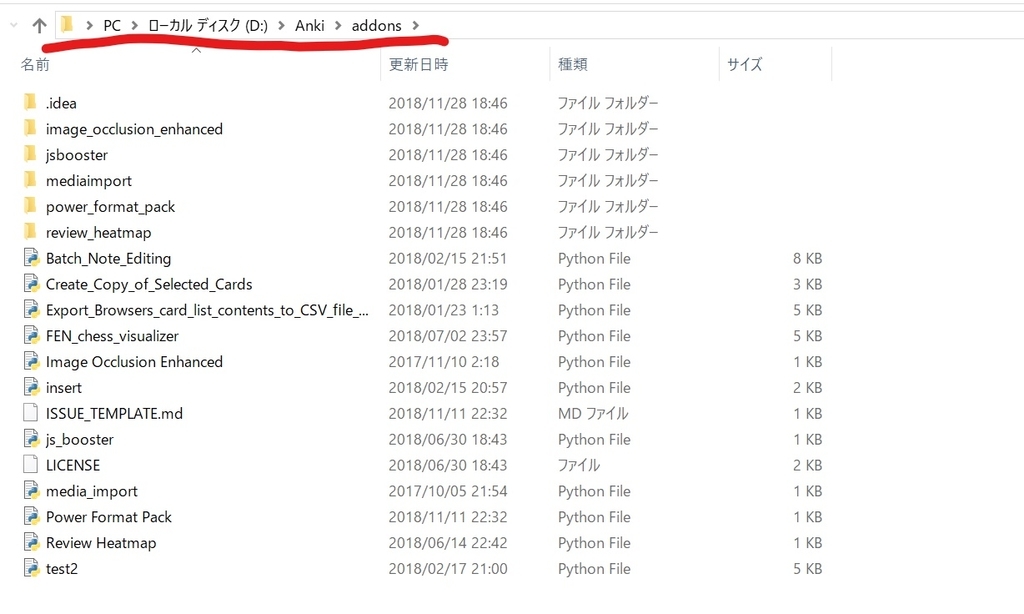Select Create_Copy_of_Selected_Cards file name

[148, 284]
